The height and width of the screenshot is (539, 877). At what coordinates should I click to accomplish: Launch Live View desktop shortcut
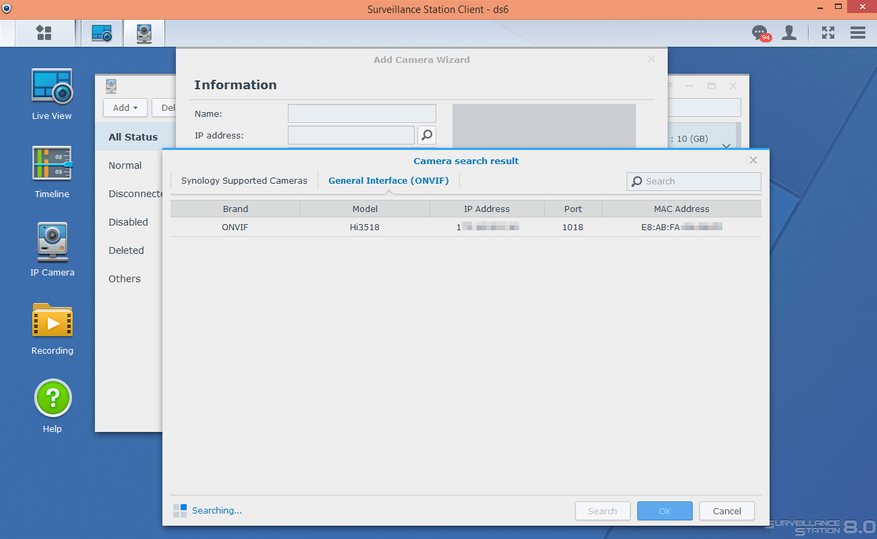click(x=52, y=94)
